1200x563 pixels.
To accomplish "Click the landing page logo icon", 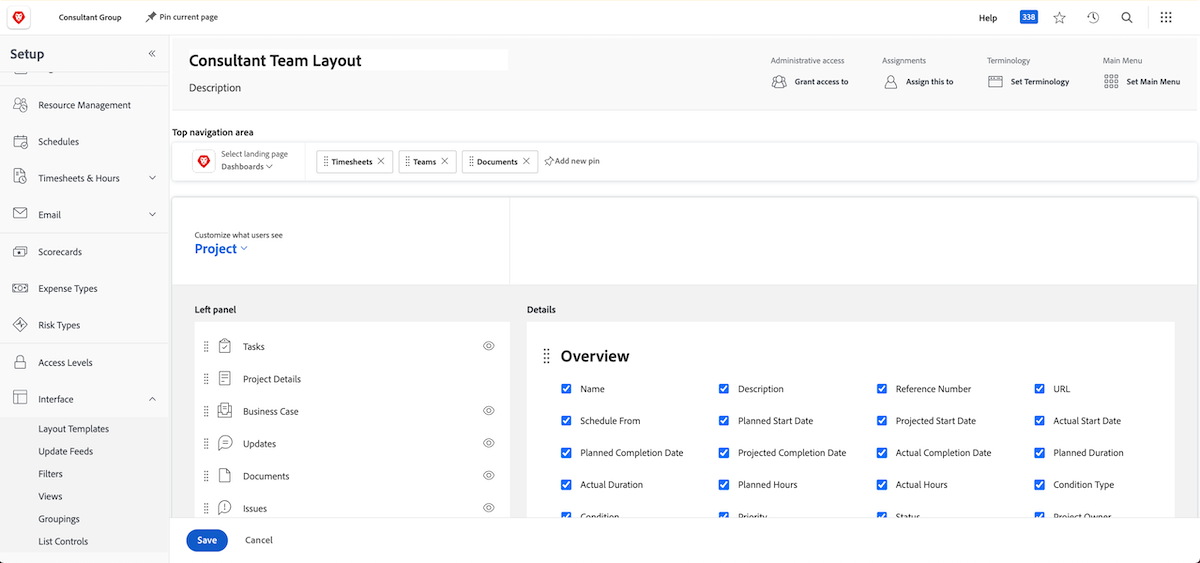I will (x=203, y=160).
